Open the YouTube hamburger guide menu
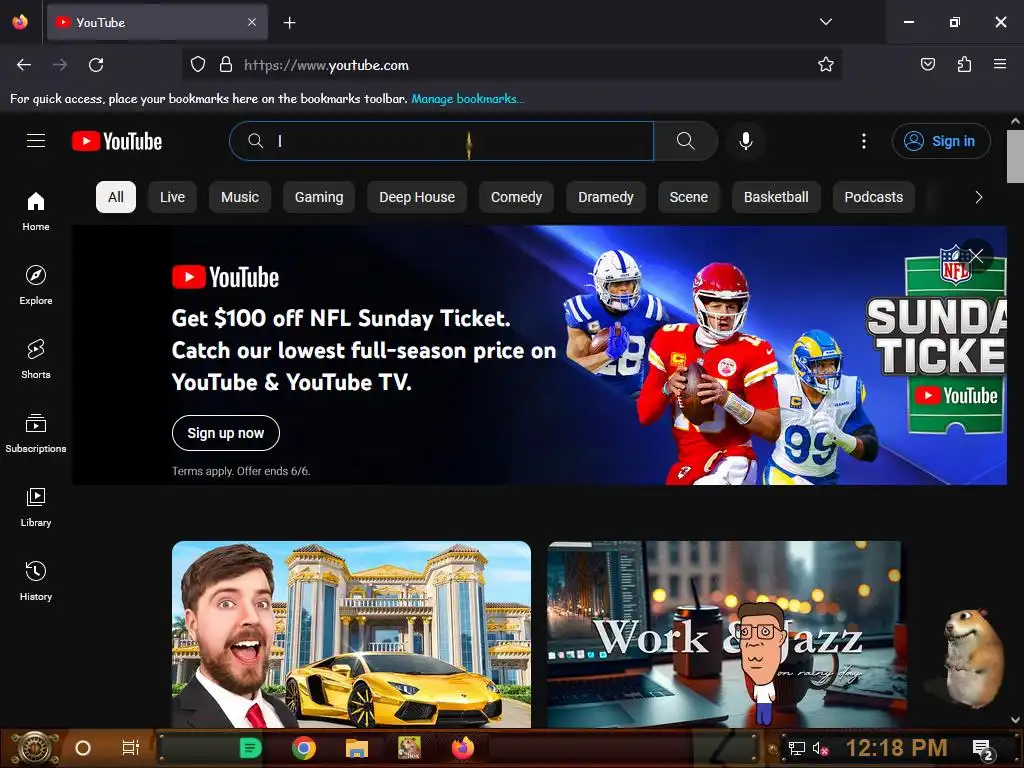 [36, 140]
